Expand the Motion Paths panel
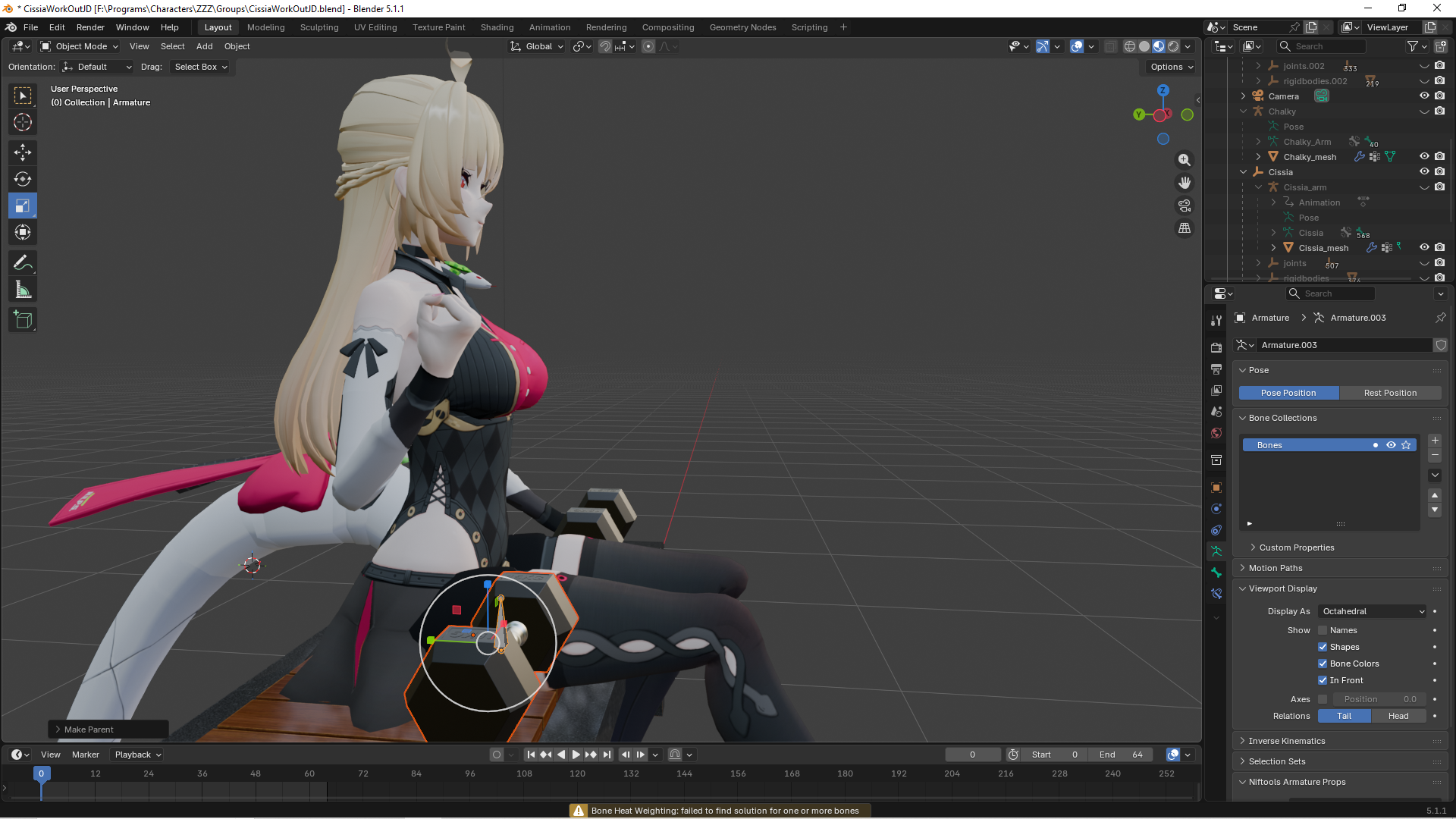Viewport: 1456px width, 819px height. click(1276, 568)
